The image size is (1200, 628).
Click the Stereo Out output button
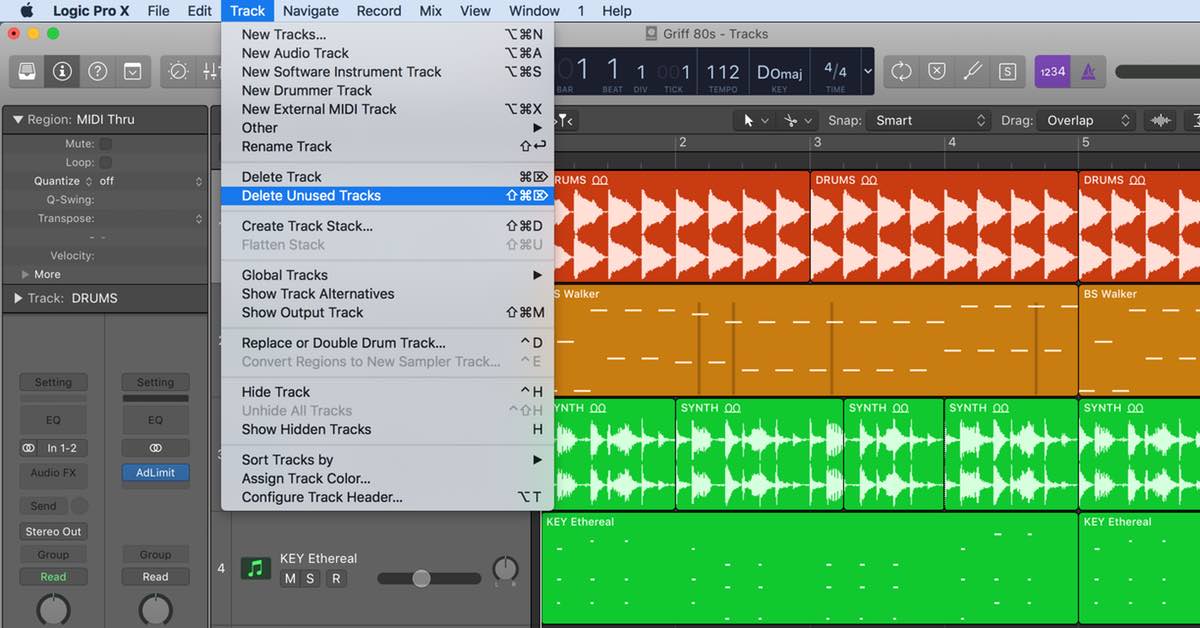tap(53, 531)
